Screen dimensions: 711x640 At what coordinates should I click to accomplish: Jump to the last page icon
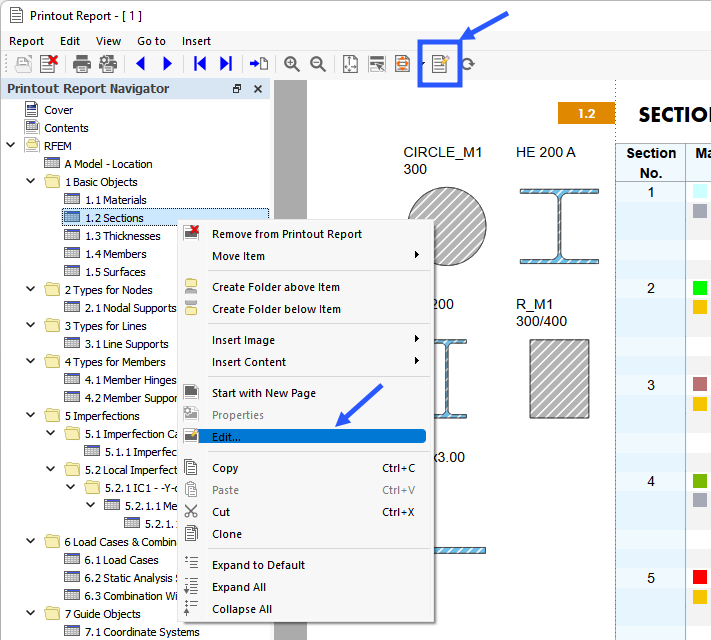pyautogui.click(x=226, y=64)
